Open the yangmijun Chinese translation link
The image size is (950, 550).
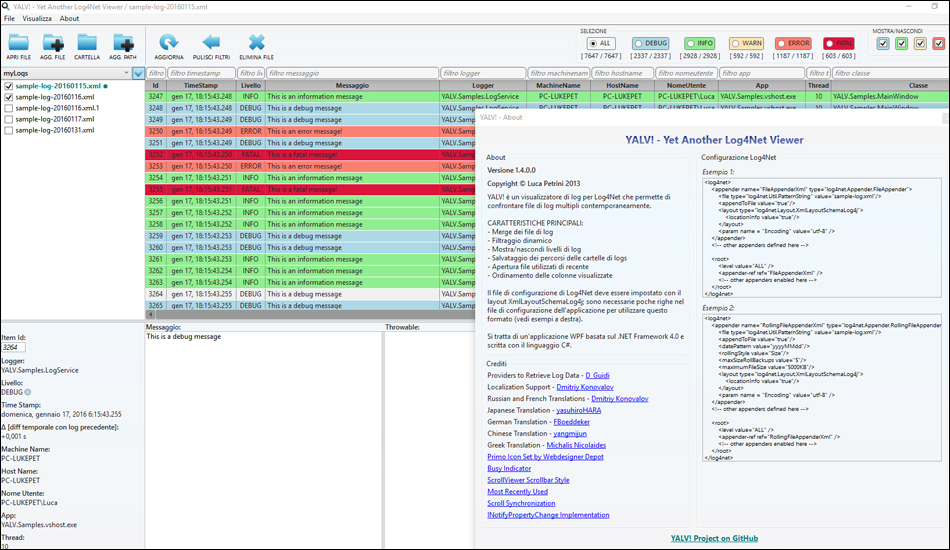[x=570, y=434]
